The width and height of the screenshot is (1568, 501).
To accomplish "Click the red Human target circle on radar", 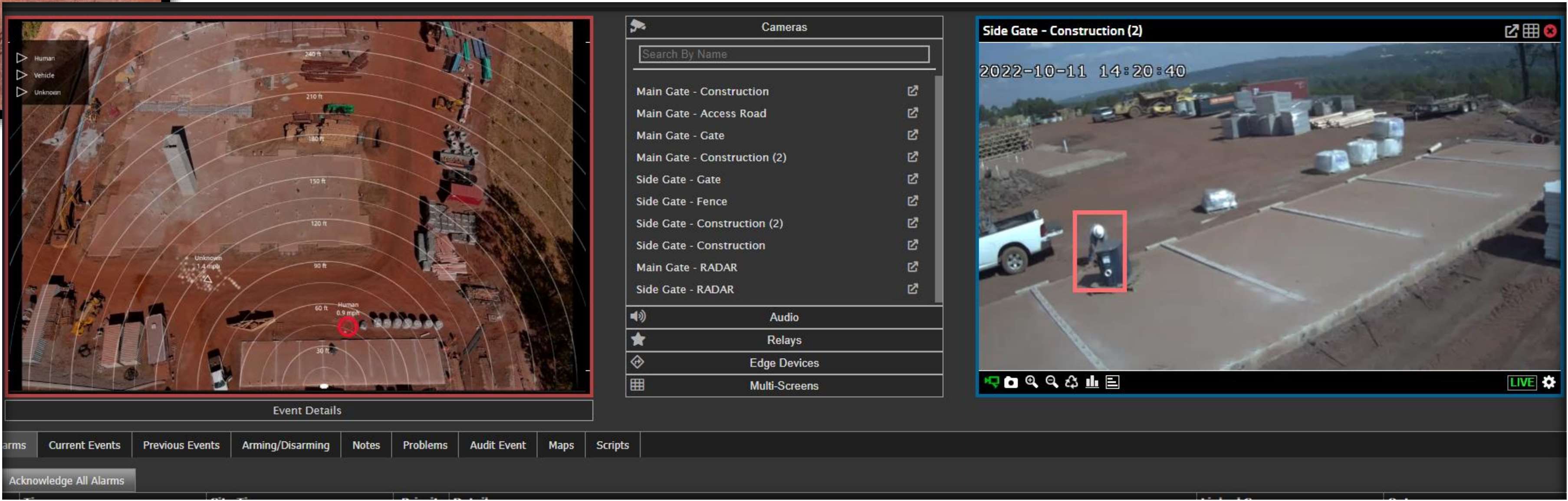I will (348, 327).
